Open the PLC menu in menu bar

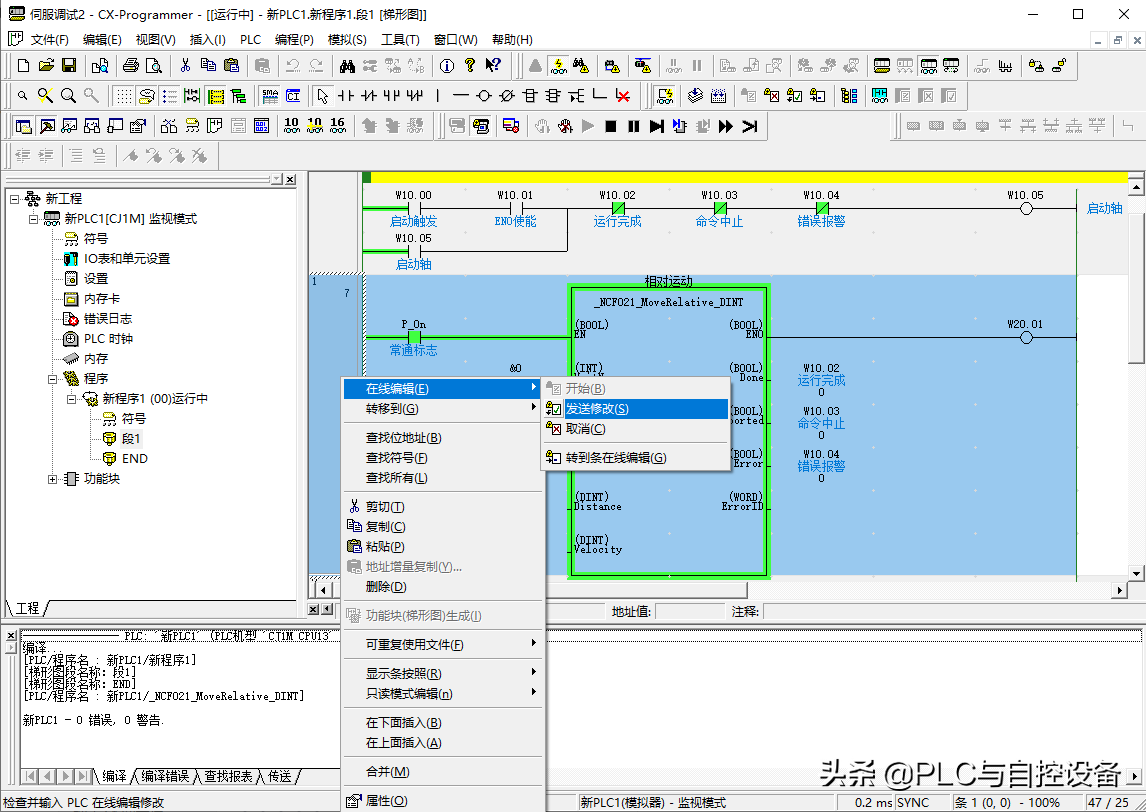tap(250, 40)
